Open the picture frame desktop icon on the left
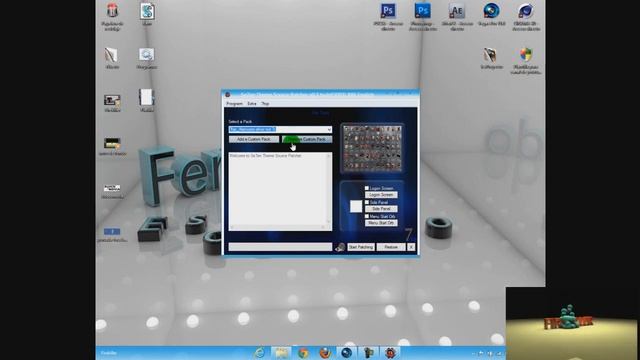 [112, 100]
